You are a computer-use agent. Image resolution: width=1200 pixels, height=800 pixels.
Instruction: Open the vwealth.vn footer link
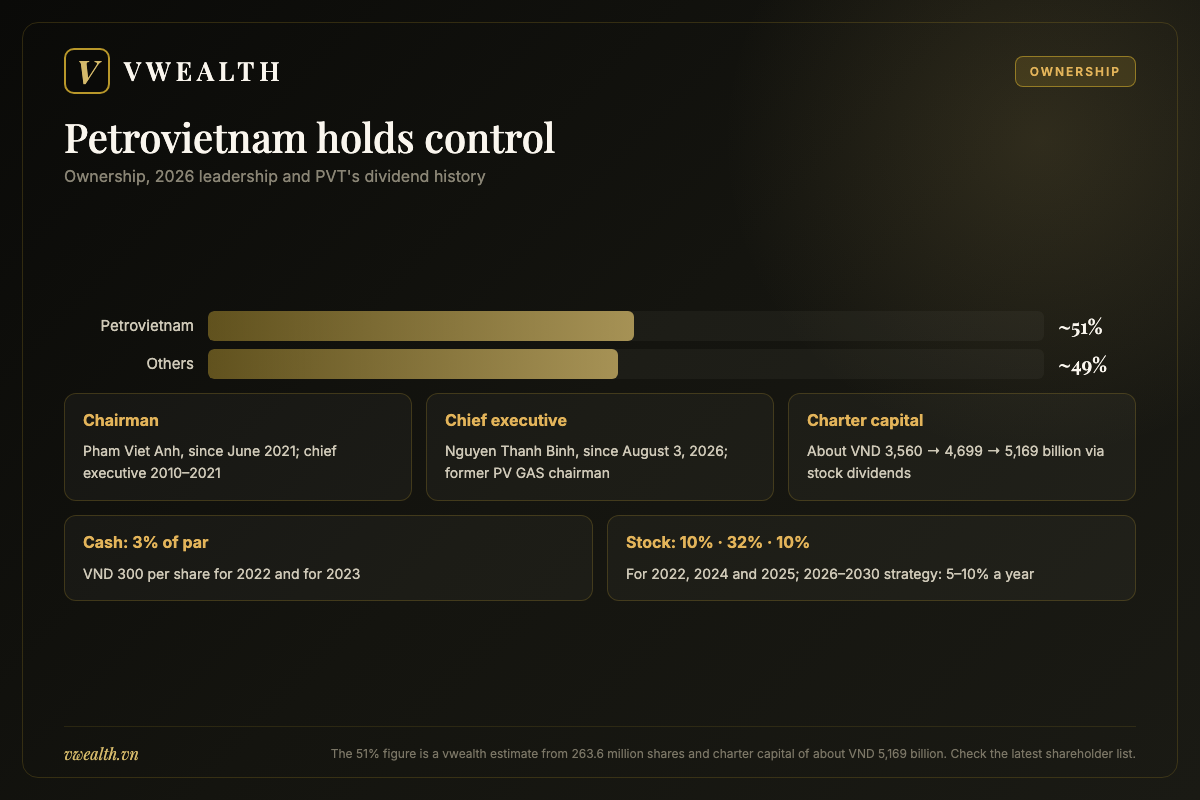tap(101, 754)
